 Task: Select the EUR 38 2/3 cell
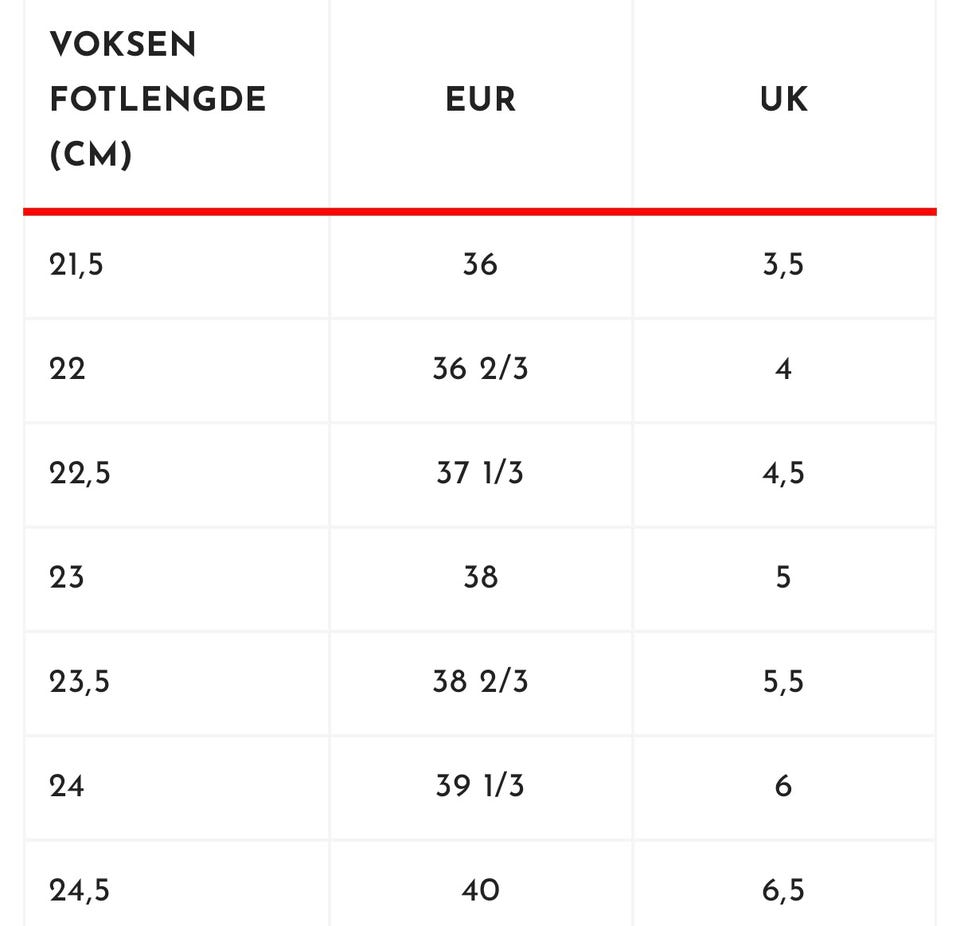tap(481, 681)
